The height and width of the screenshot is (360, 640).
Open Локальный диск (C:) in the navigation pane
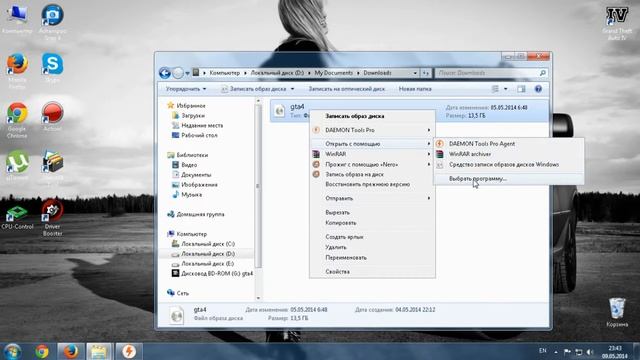(x=208, y=244)
